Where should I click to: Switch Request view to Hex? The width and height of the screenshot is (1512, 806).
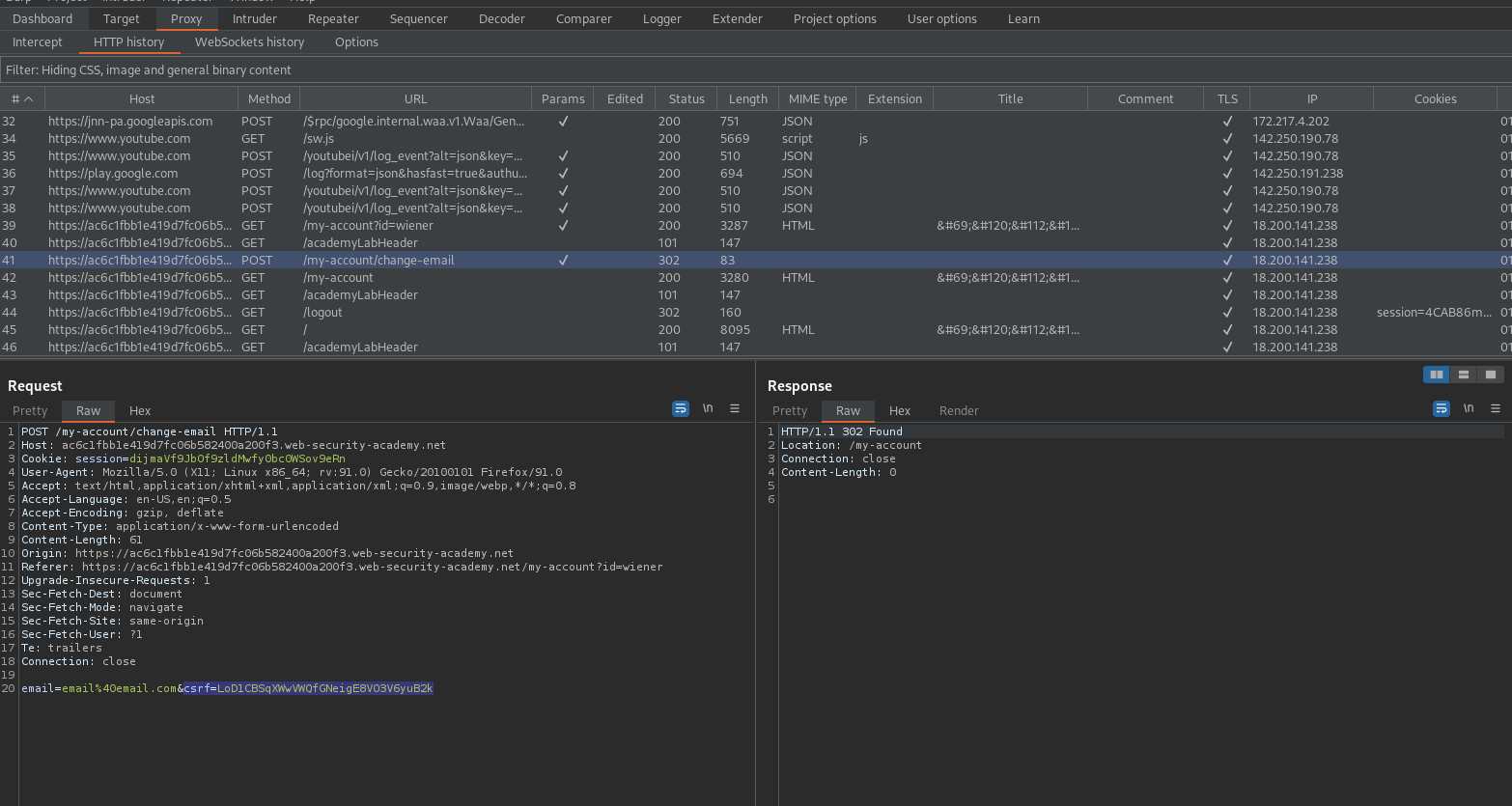point(140,410)
